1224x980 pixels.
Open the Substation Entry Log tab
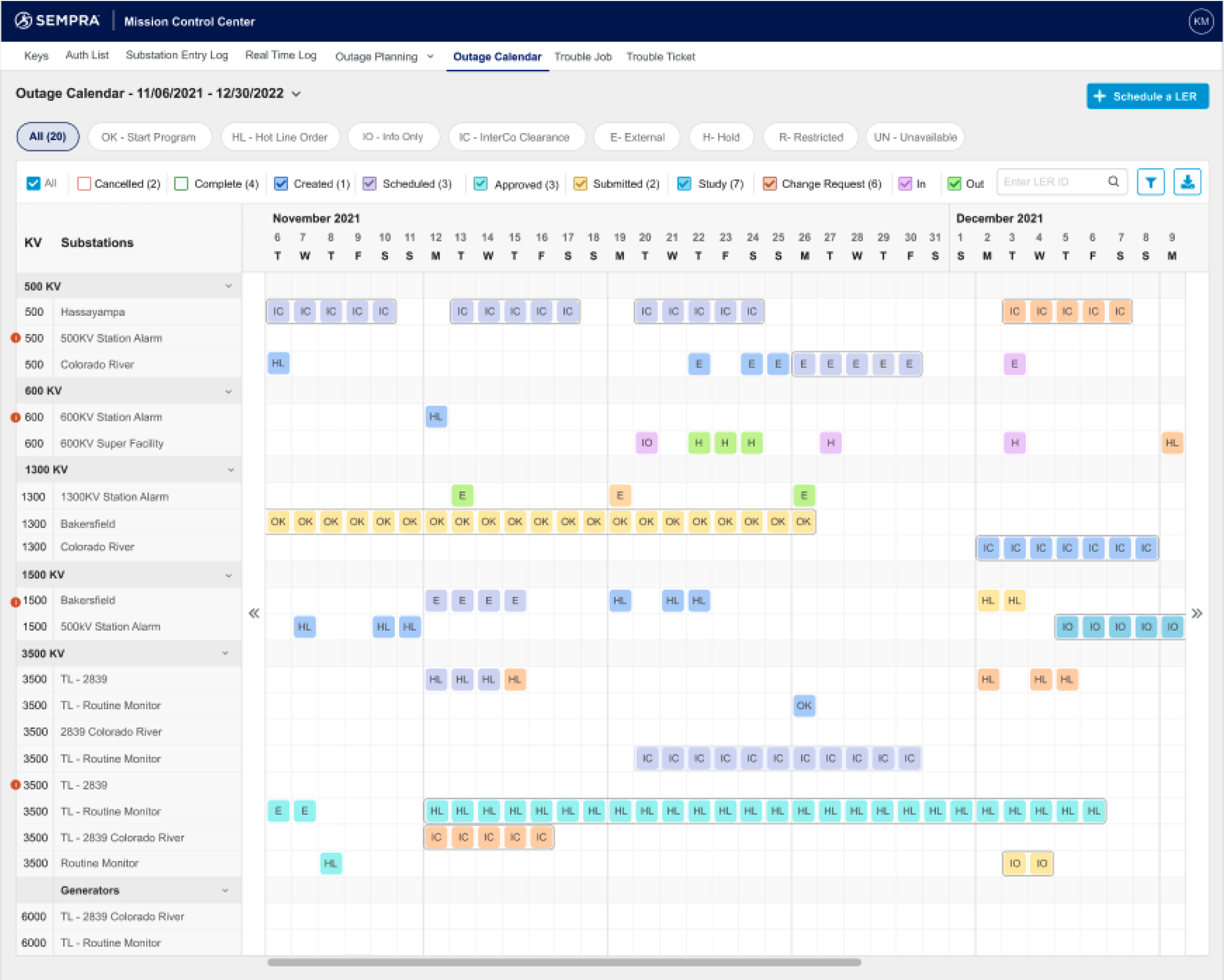(177, 55)
